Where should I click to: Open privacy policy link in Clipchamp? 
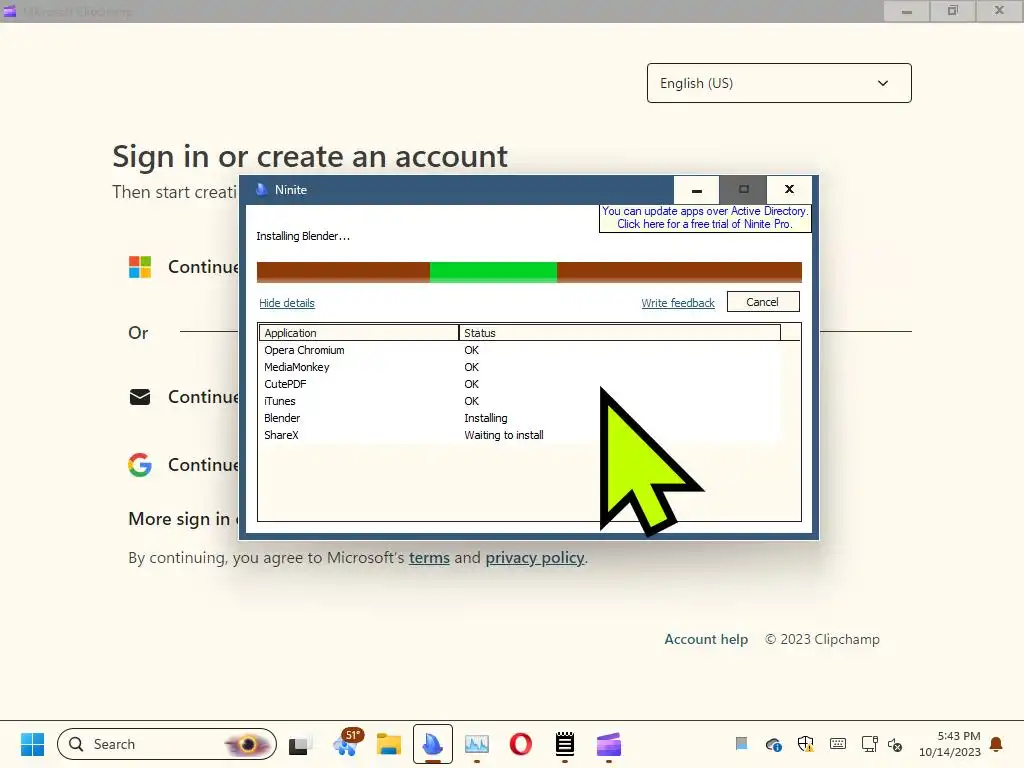pyautogui.click(x=535, y=558)
